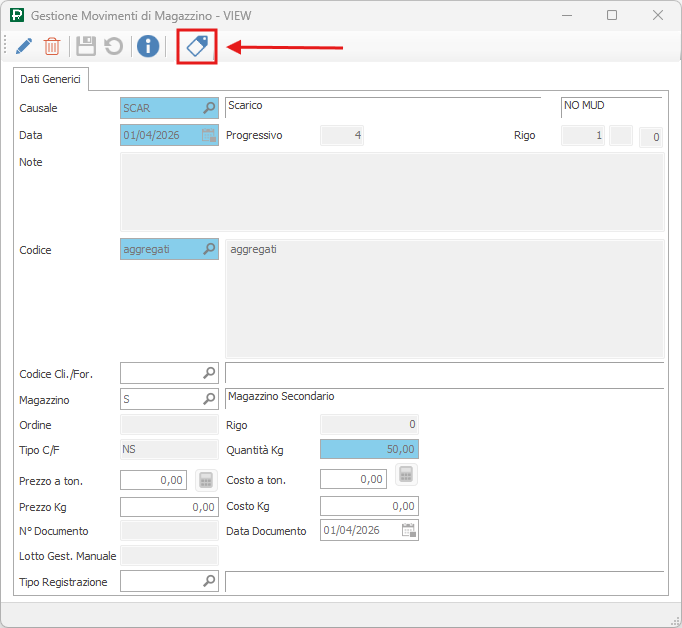
Task: Select the Dati Generici tab
Action: coord(51,79)
